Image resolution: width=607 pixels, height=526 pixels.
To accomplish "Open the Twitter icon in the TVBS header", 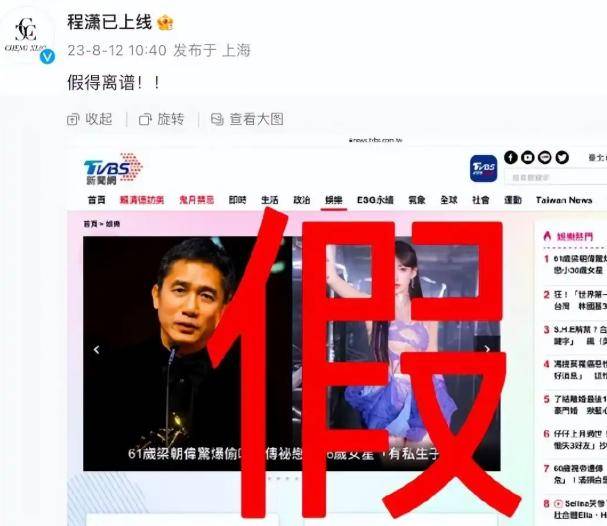I will point(562,157).
